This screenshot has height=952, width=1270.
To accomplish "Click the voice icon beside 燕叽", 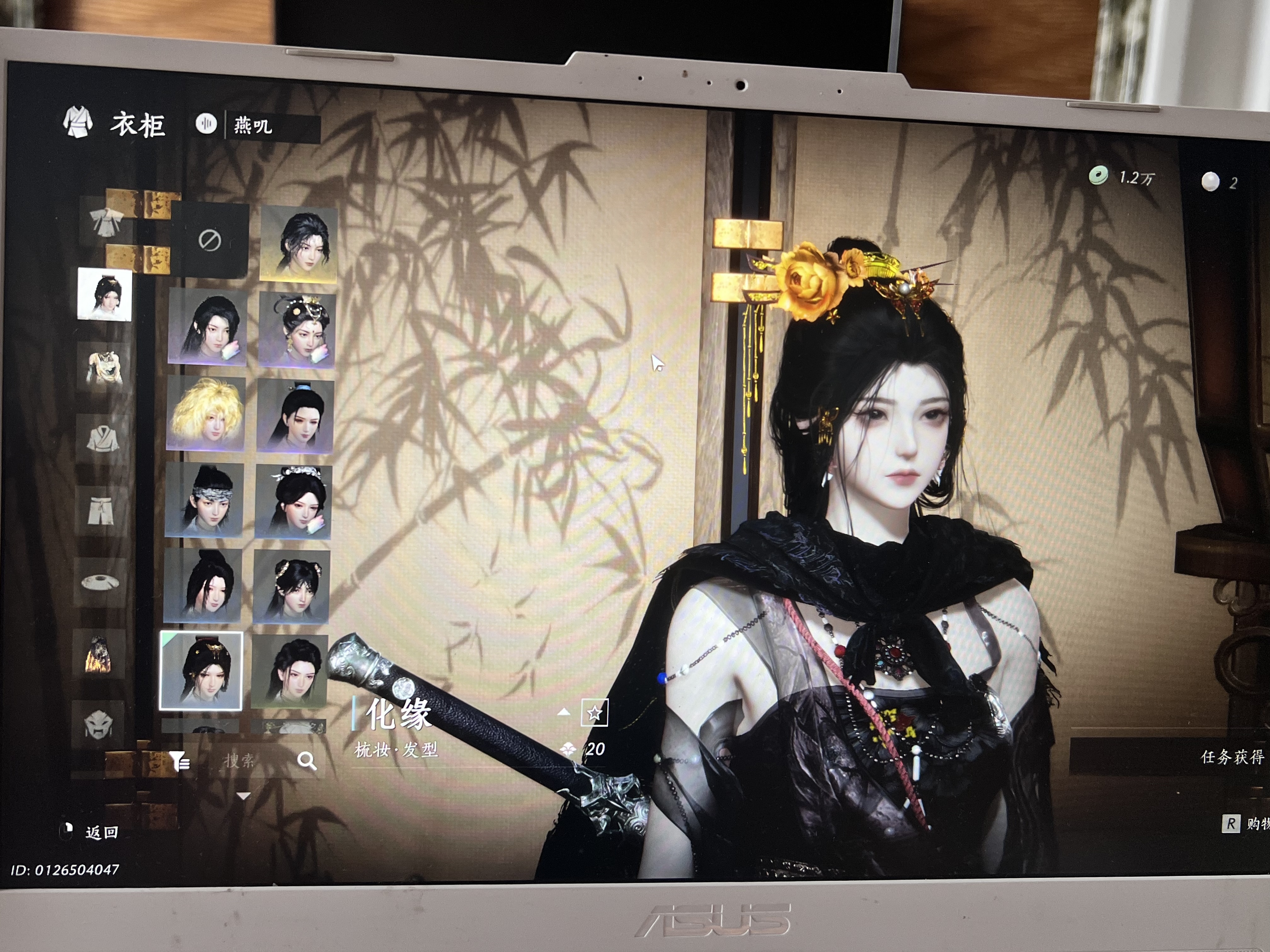I will click(x=206, y=123).
